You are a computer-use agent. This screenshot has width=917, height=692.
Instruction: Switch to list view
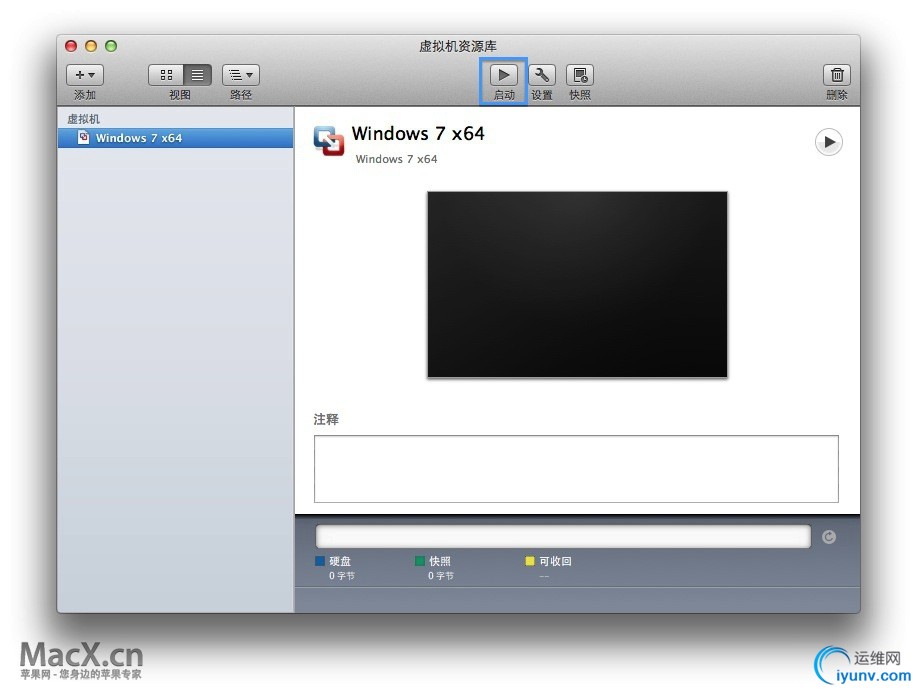198,75
